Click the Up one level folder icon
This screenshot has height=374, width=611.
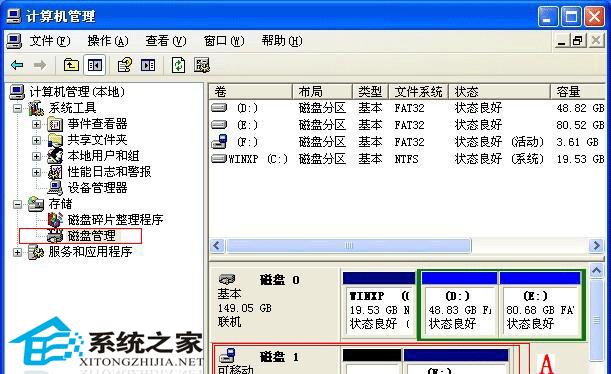[x=71, y=65]
